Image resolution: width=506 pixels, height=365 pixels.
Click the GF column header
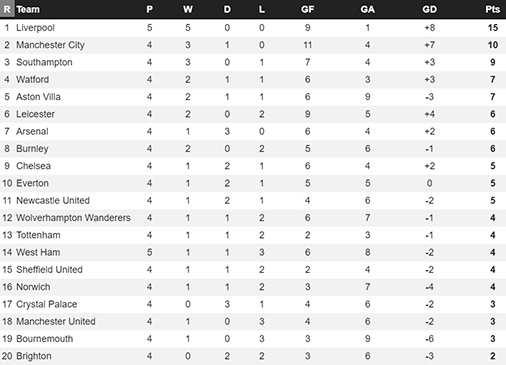pos(307,9)
